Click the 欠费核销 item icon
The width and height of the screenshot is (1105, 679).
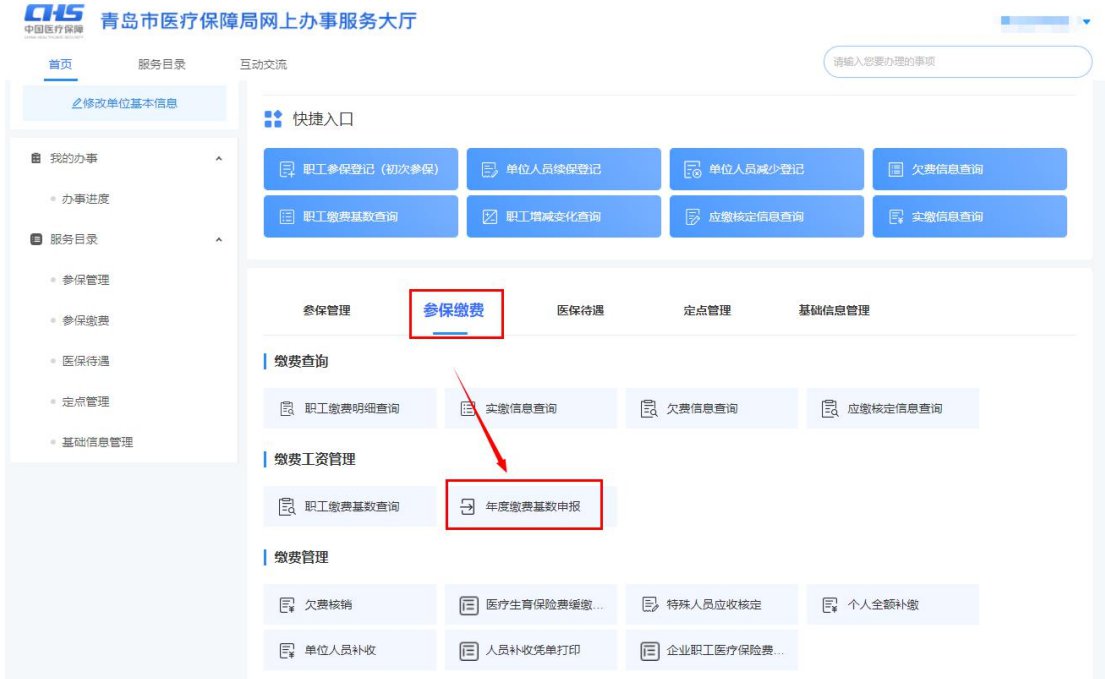coord(287,605)
